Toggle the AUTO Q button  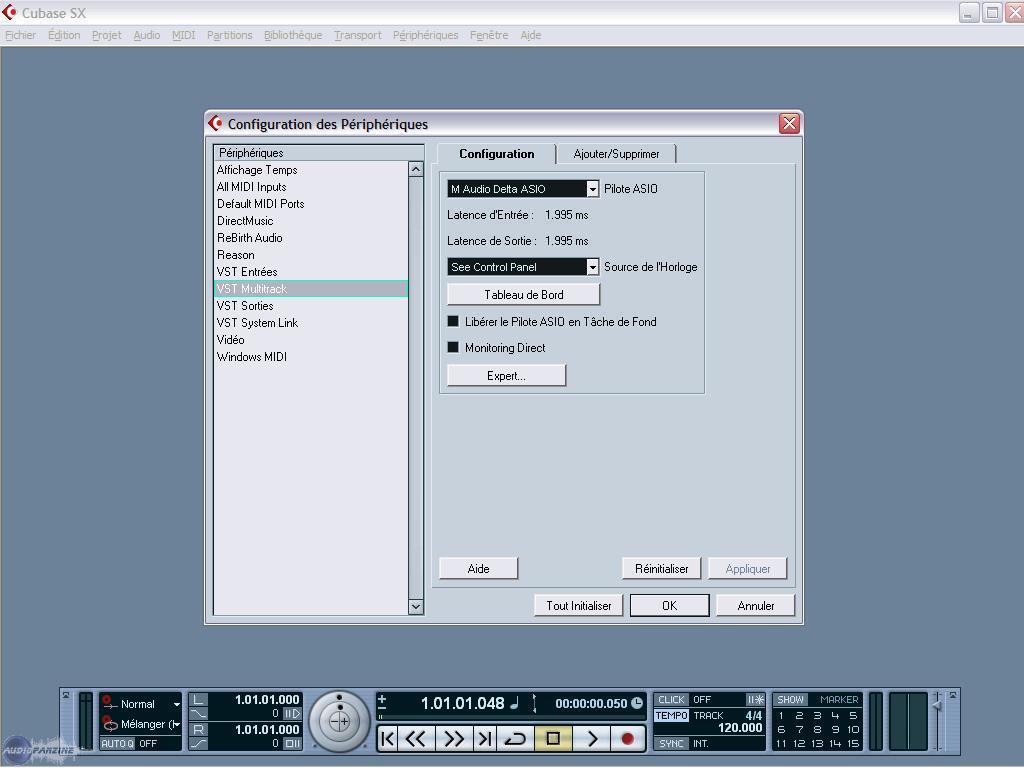[x=118, y=744]
